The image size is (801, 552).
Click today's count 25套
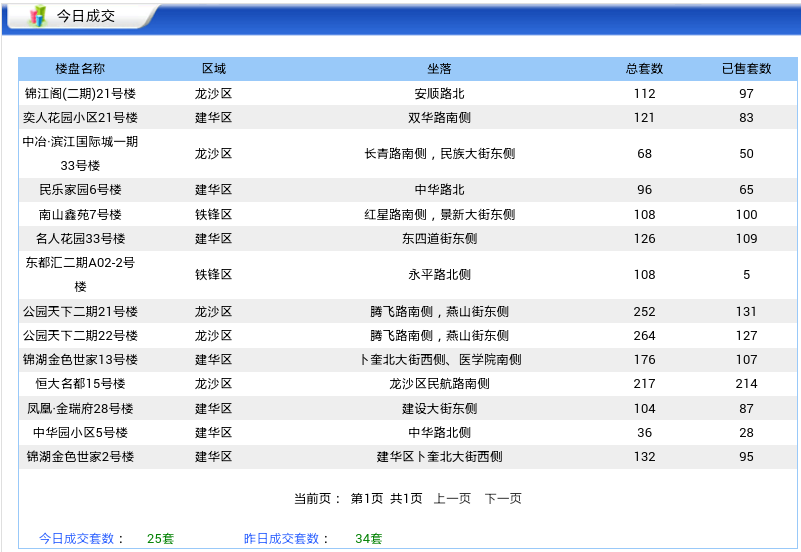coord(160,538)
